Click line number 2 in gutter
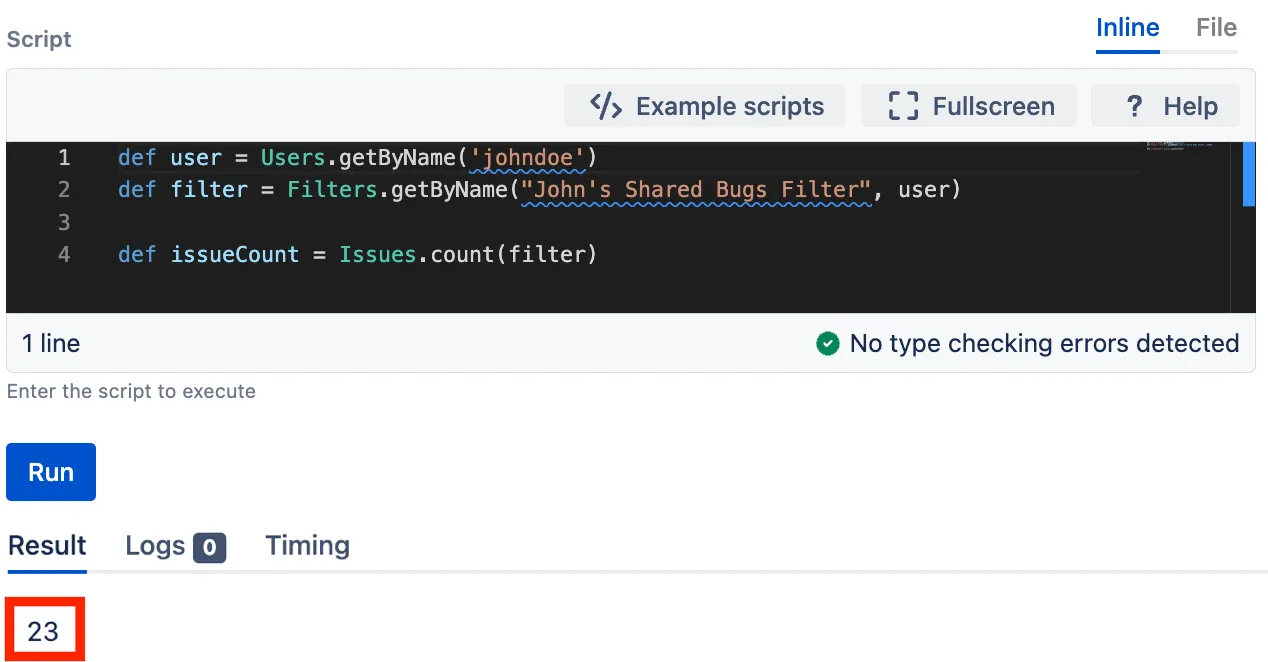This screenshot has width=1268, height=662. pyautogui.click(x=64, y=190)
